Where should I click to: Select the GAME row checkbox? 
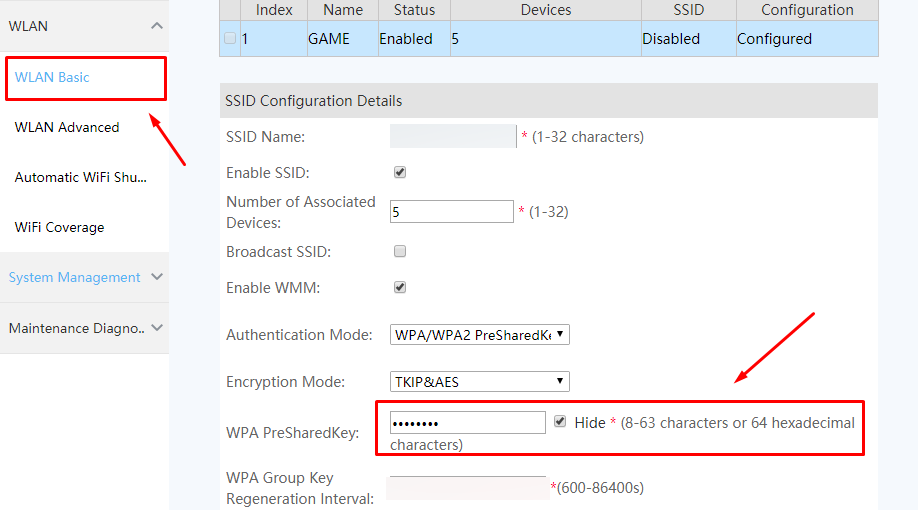point(230,38)
